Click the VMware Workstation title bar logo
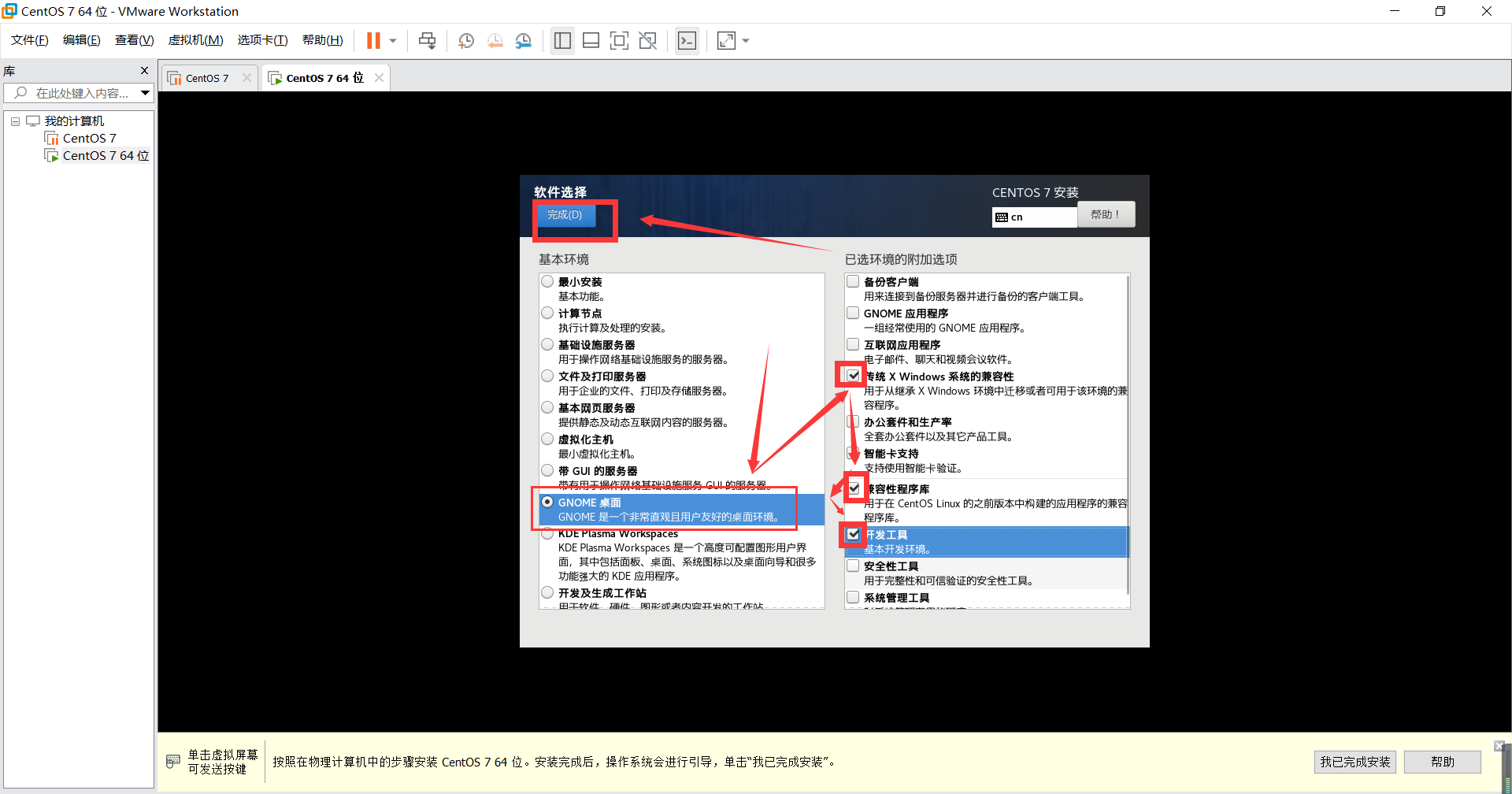1512x794 pixels. click(9, 11)
